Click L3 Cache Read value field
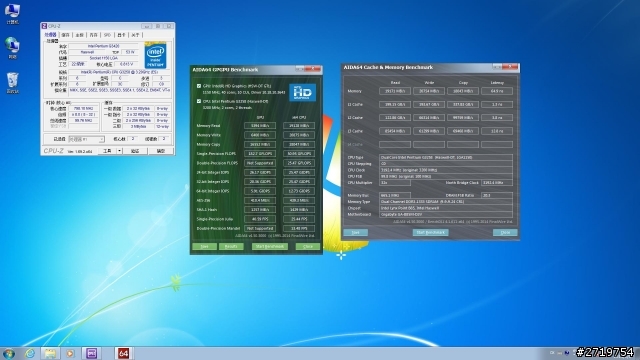The height and width of the screenshot is (360, 640). pos(395,131)
